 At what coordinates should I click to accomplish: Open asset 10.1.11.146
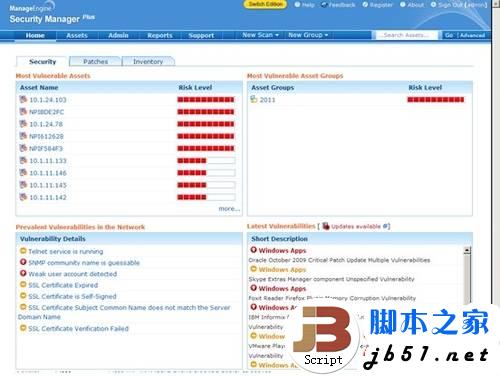click(48, 173)
